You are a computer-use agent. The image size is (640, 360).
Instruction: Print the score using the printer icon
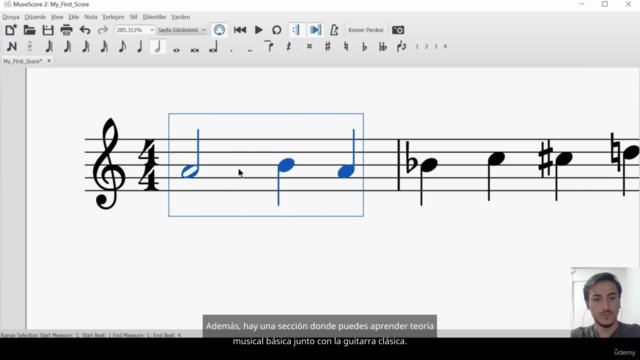coord(66,30)
